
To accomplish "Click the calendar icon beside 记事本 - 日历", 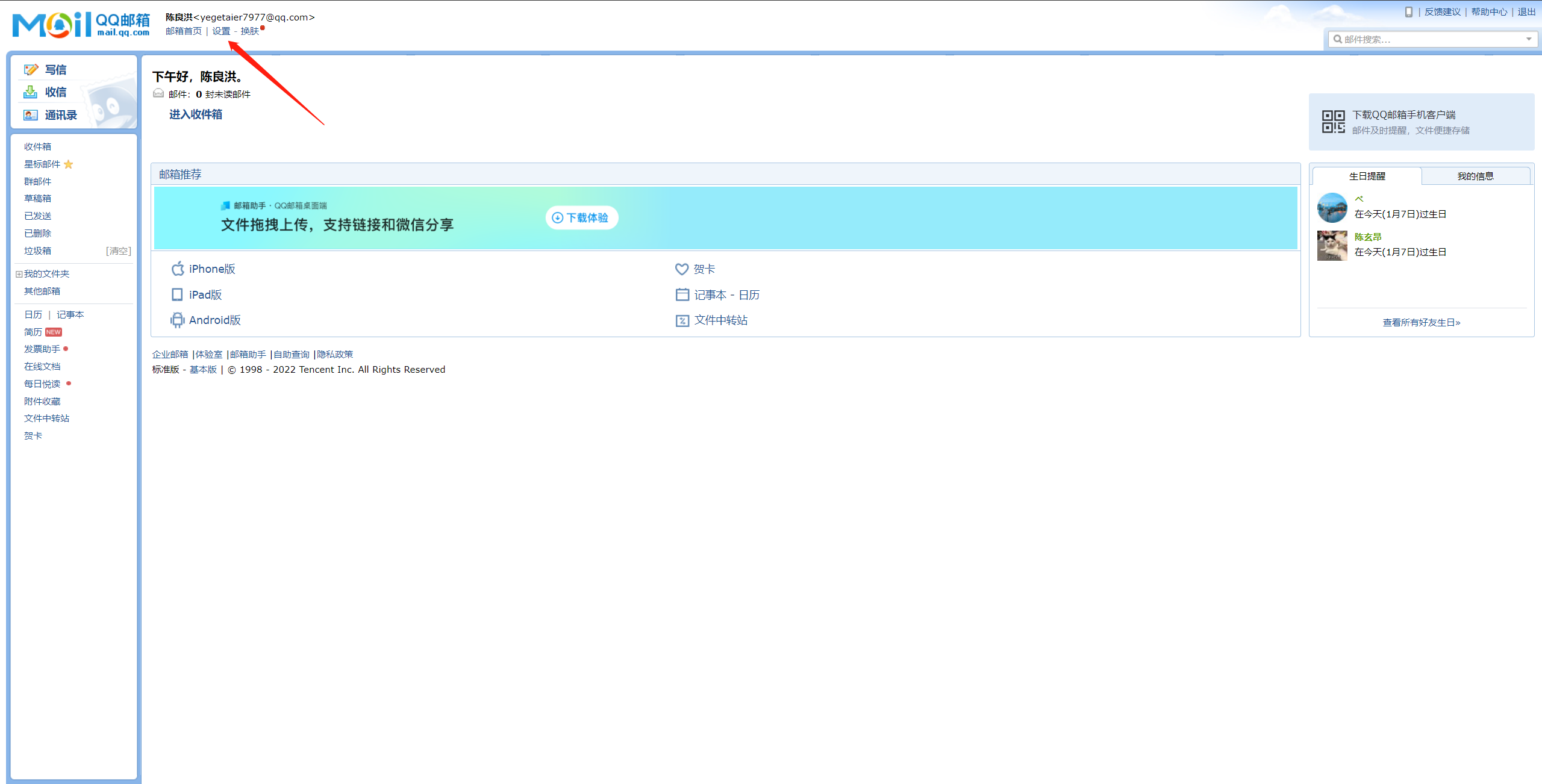I will [x=682, y=294].
